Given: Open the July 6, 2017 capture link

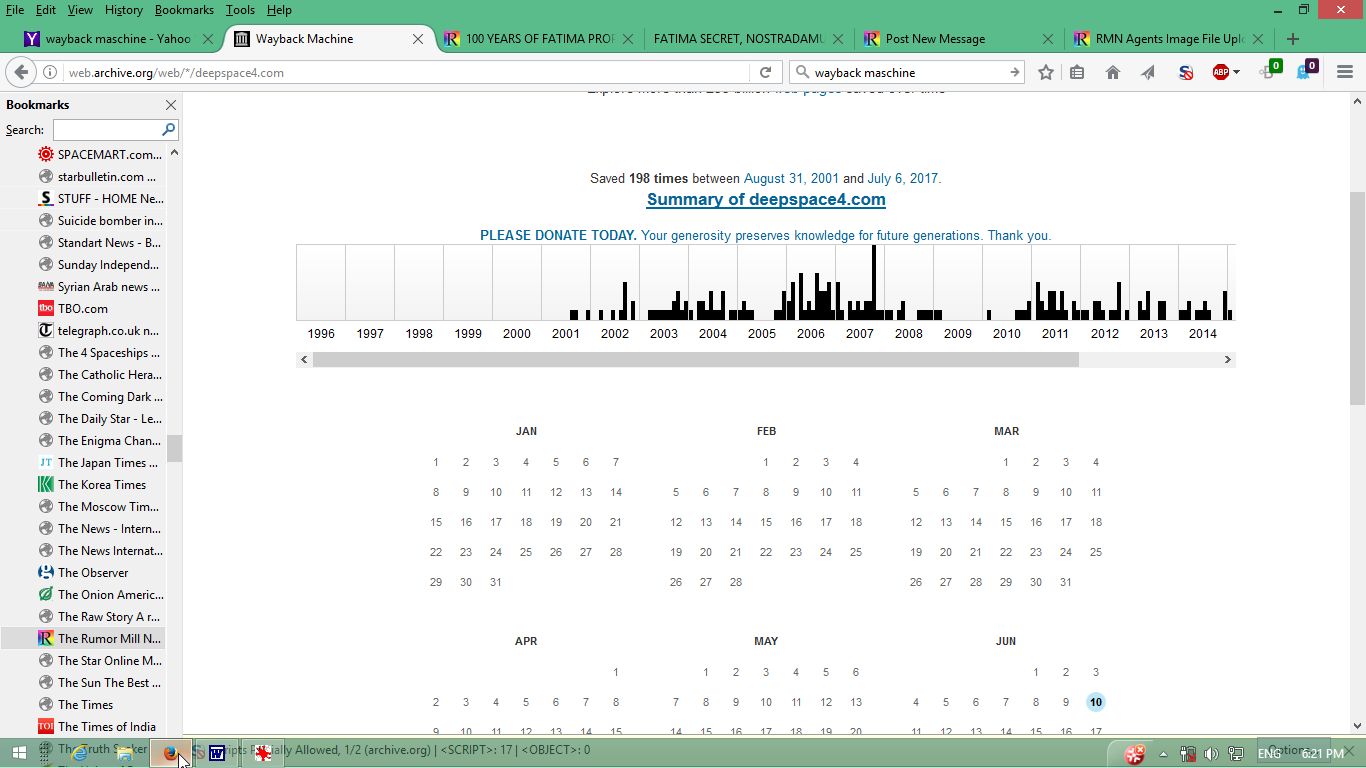Looking at the screenshot, I should pos(902,178).
